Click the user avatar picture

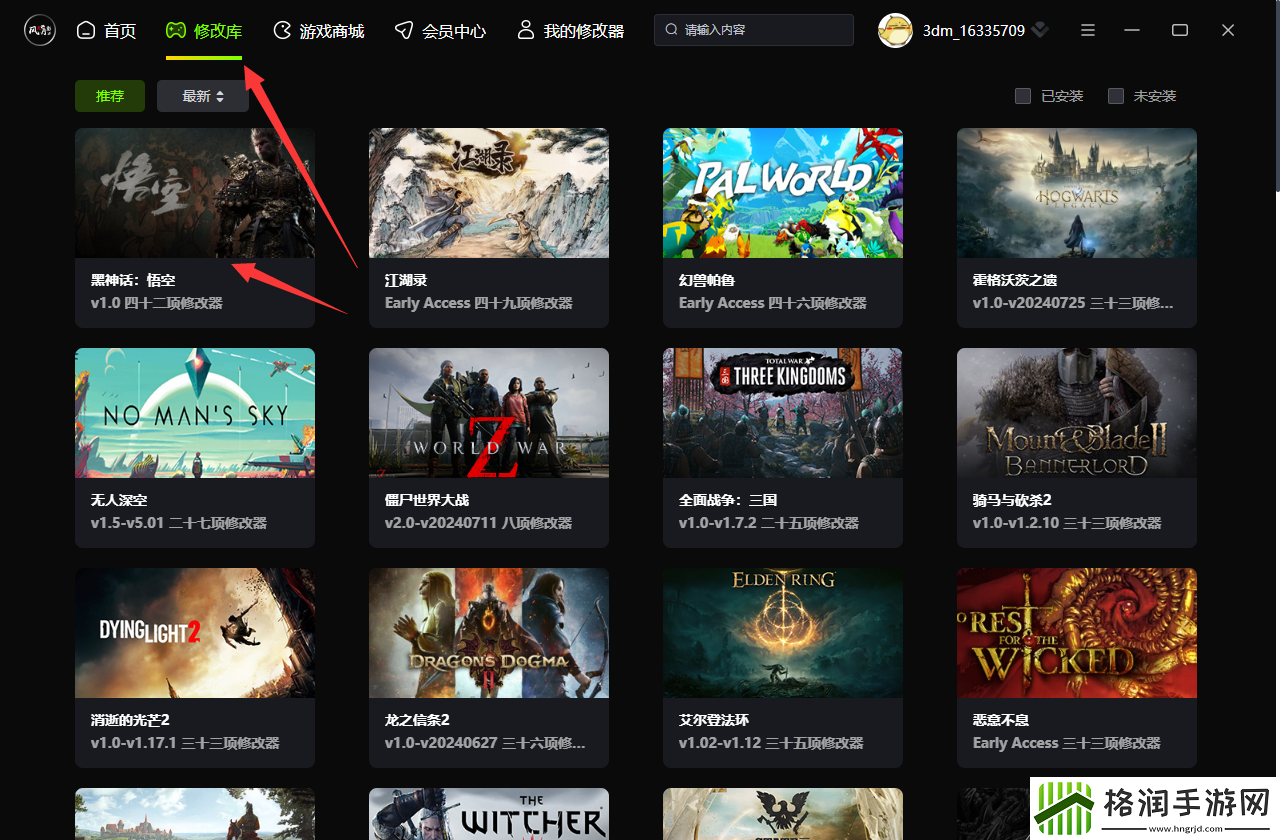[895, 30]
